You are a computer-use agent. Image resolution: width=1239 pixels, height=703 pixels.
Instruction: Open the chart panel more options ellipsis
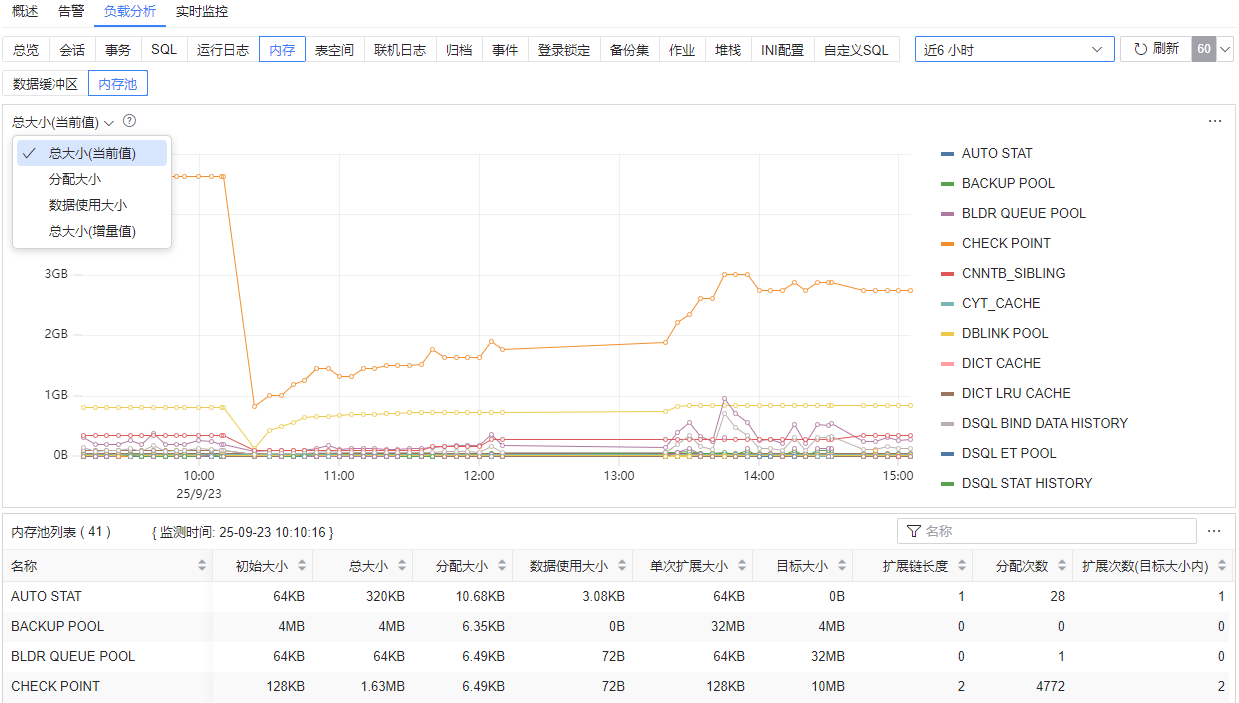[1214, 121]
